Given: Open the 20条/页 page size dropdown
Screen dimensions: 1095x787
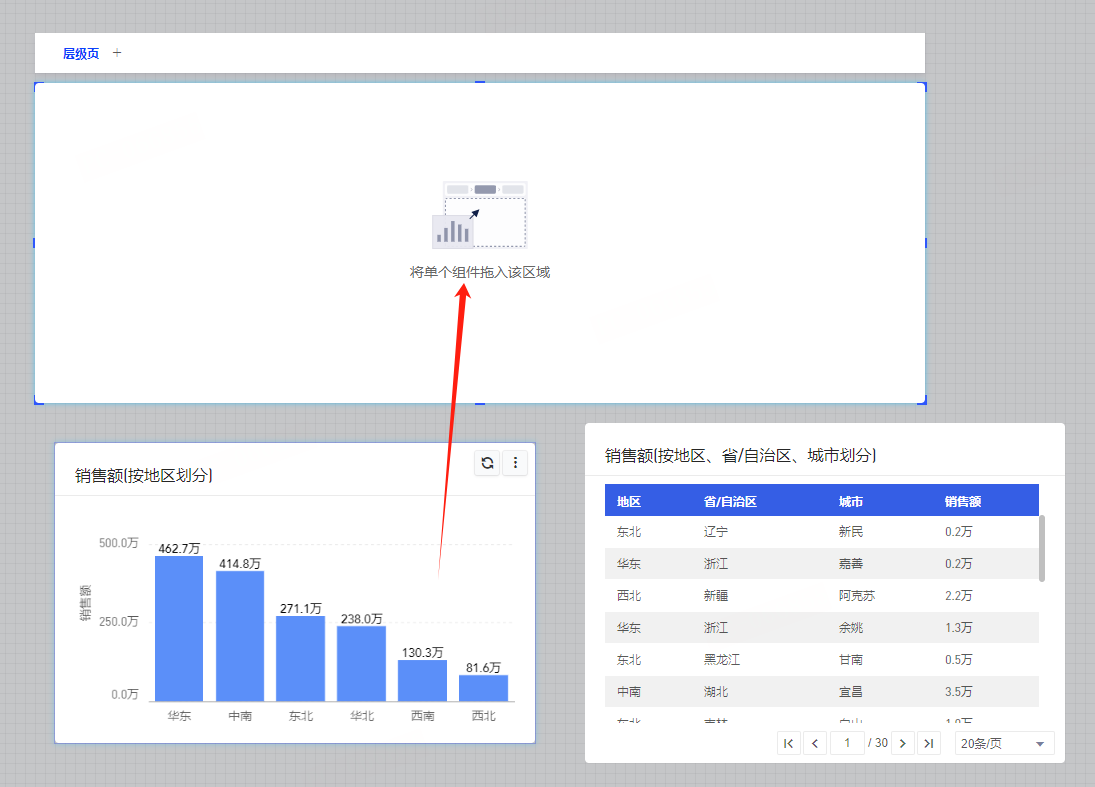Looking at the screenshot, I should coord(1004,743).
